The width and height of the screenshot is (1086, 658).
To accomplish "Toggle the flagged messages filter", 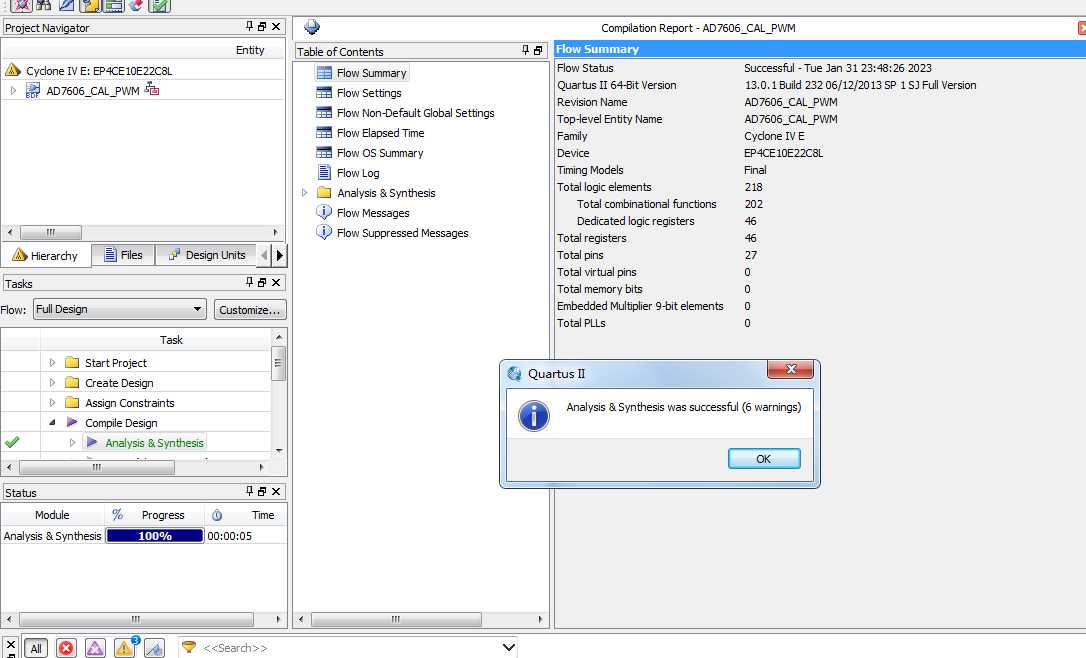I will point(154,648).
